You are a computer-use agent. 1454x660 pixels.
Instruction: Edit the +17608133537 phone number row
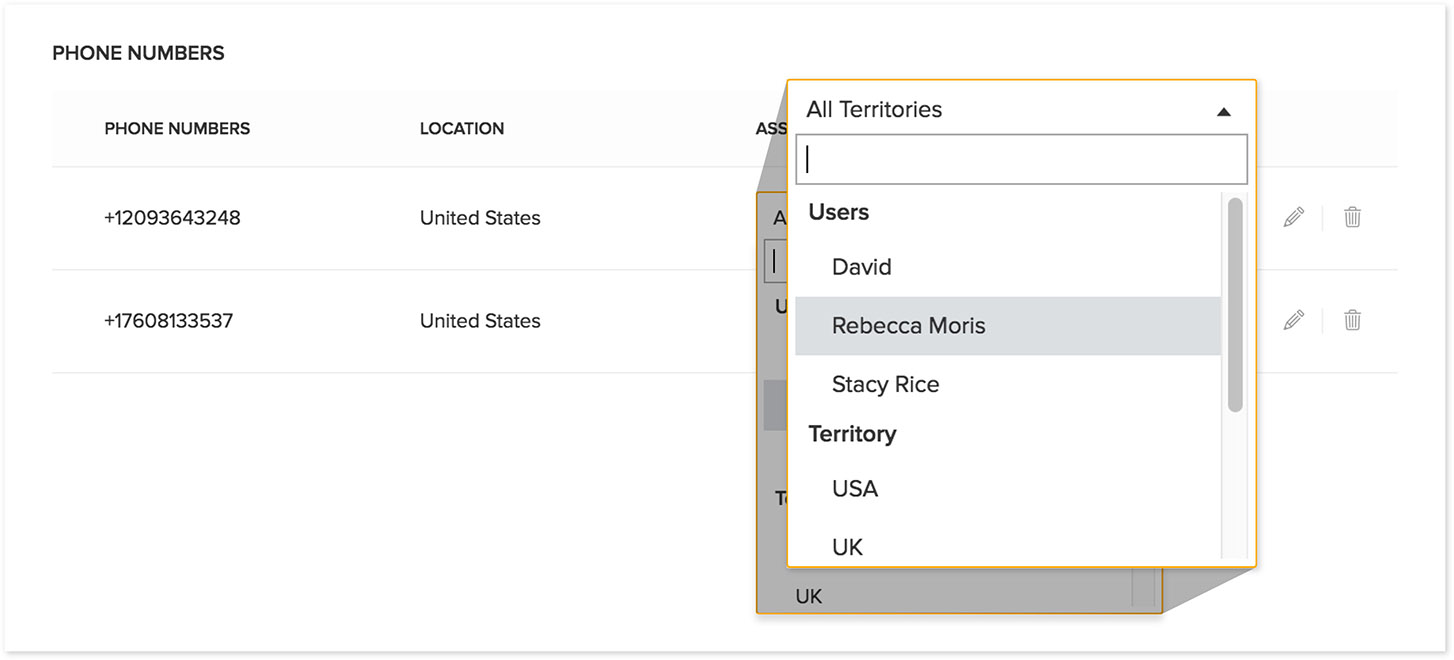pyautogui.click(x=1293, y=320)
